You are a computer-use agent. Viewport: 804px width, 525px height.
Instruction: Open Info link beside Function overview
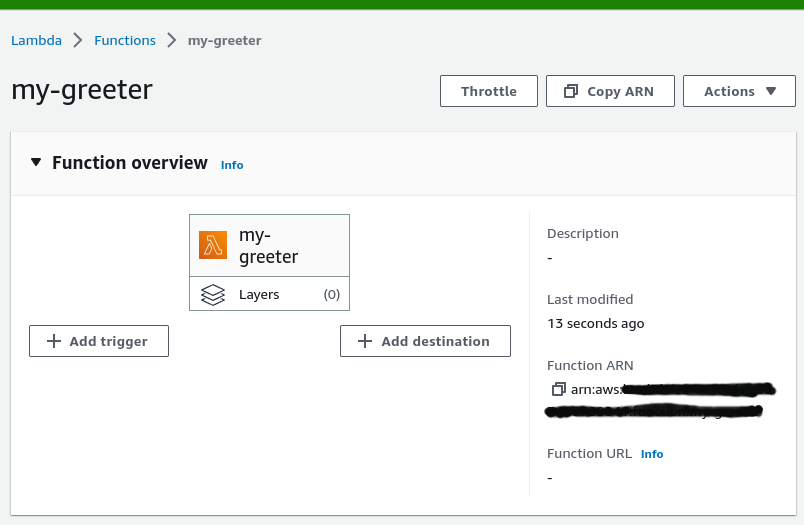point(232,165)
